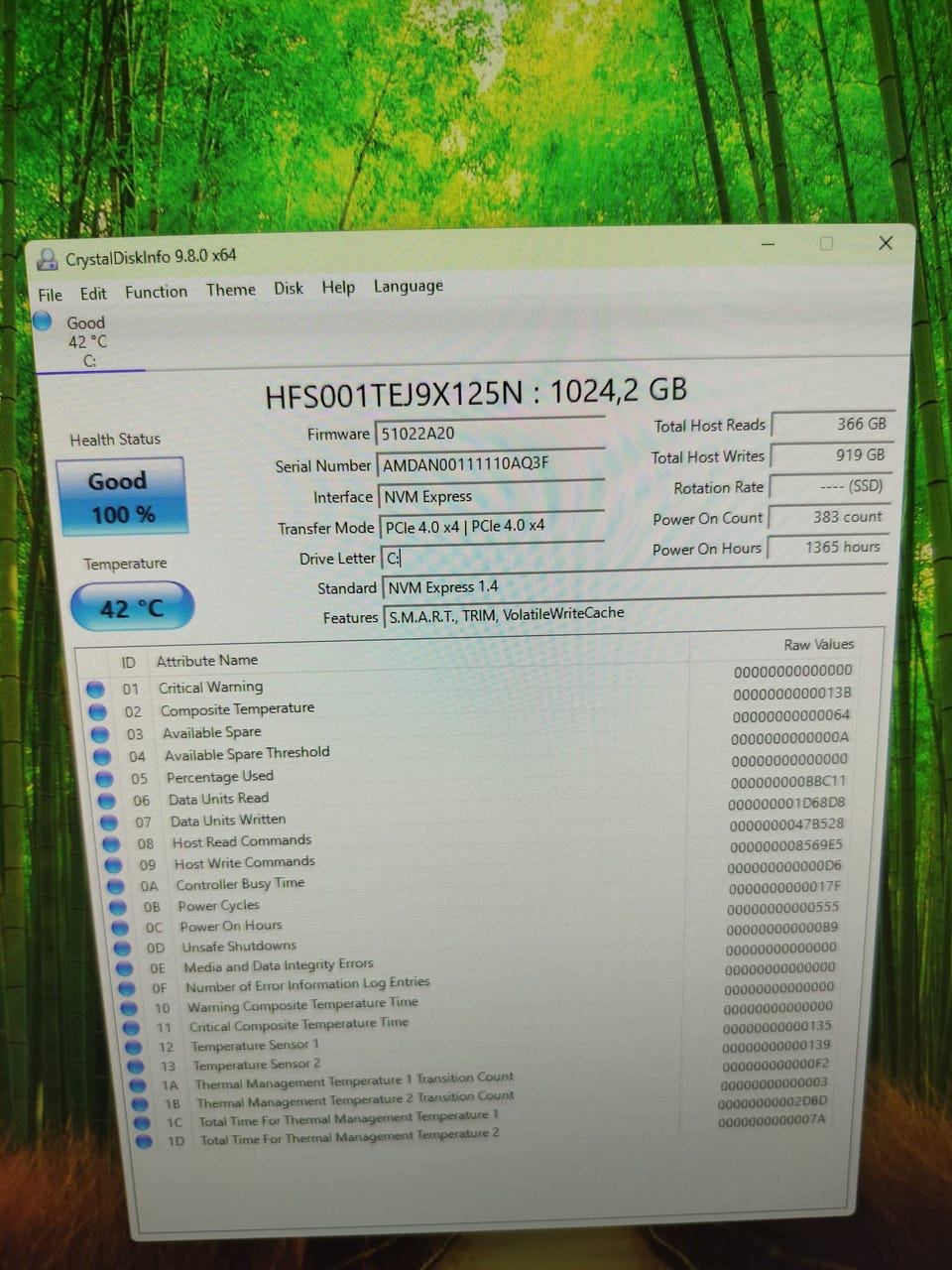Open the File menu

coord(50,295)
